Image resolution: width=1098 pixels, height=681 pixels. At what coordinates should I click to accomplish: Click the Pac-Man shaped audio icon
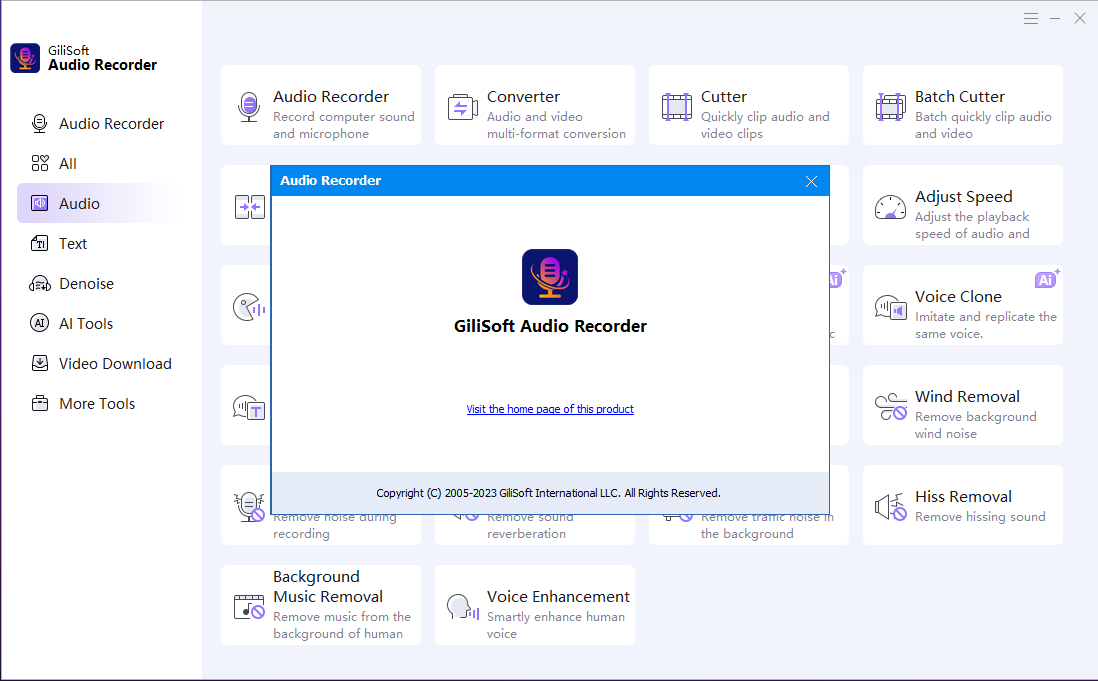pos(249,307)
